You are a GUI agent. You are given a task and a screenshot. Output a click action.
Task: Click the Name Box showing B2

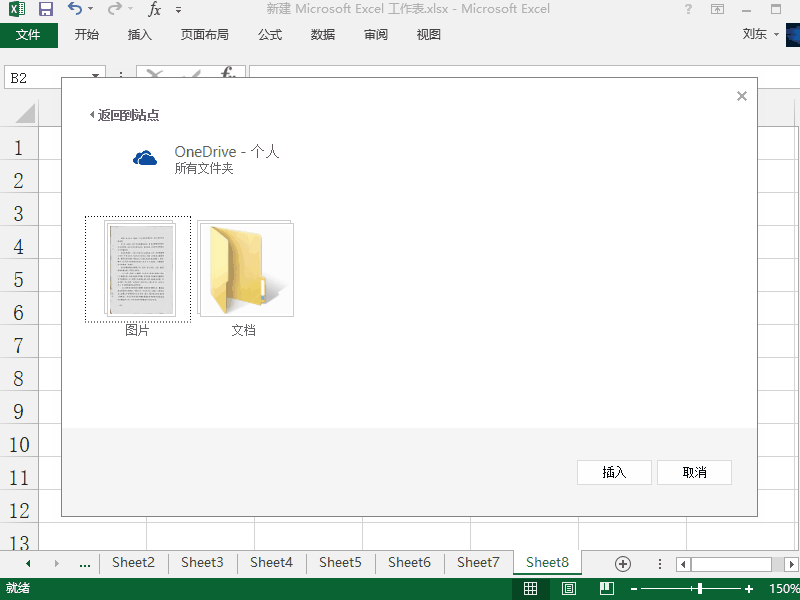[55, 78]
